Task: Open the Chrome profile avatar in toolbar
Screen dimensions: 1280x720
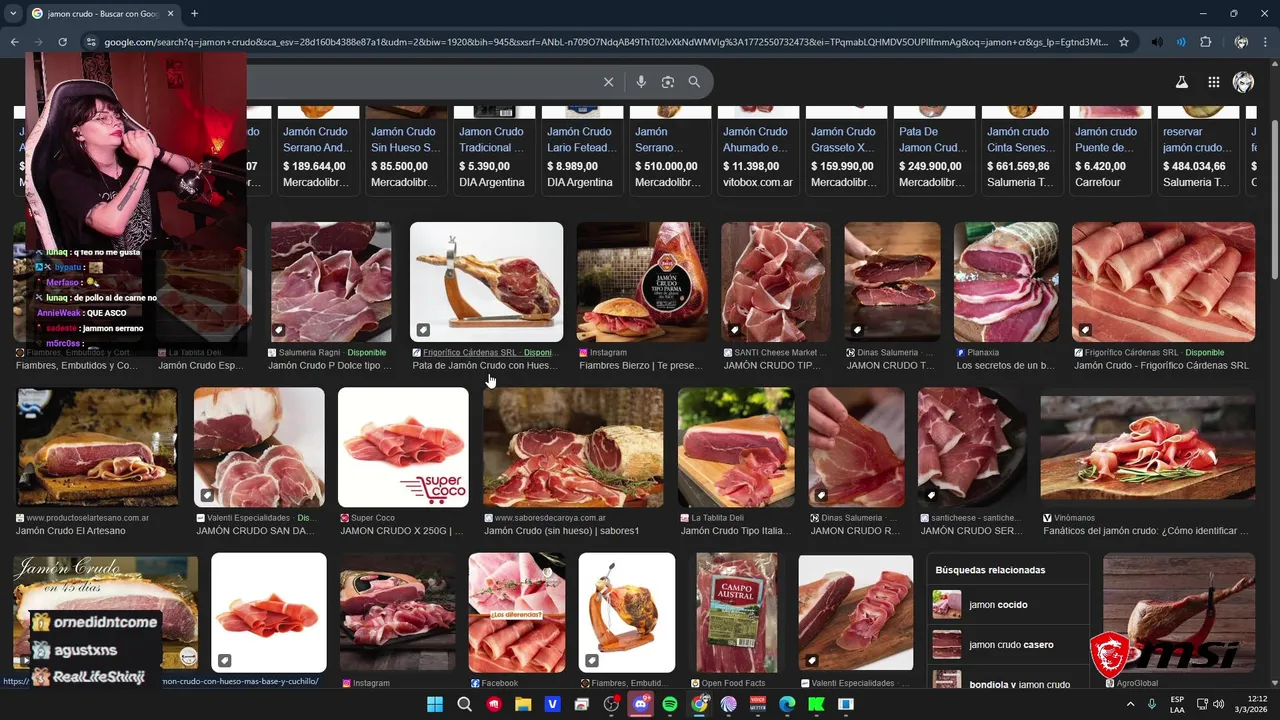Action: tap(1241, 42)
